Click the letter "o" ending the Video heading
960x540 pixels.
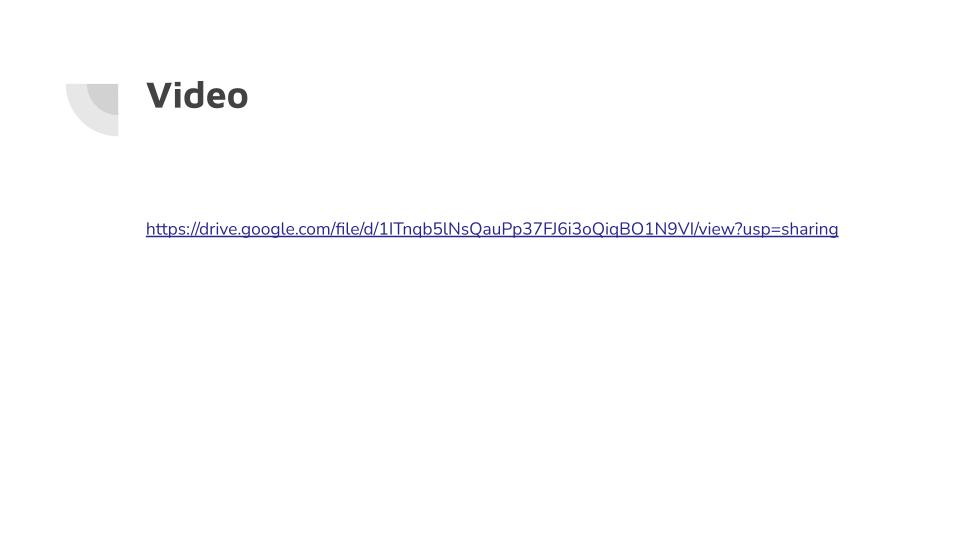click(x=236, y=99)
